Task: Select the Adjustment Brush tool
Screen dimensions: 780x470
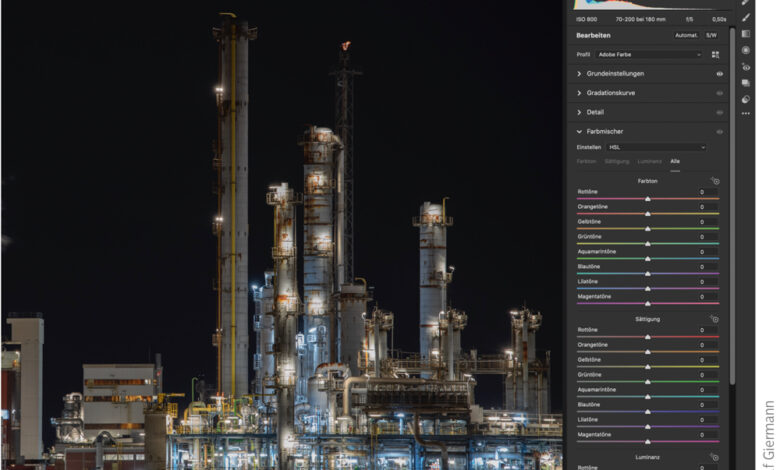Action: (x=746, y=17)
